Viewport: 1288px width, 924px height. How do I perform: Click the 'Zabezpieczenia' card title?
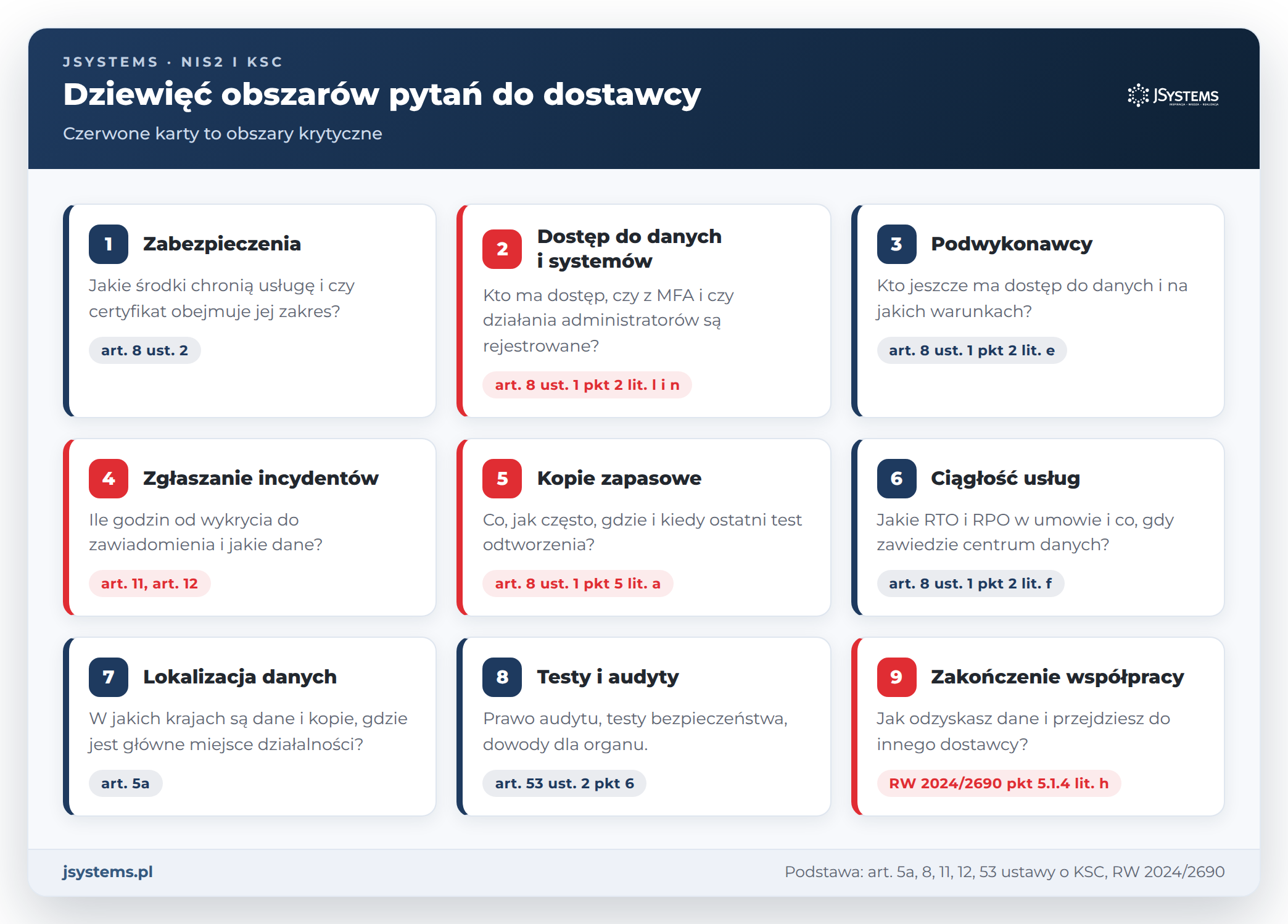pos(222,244)
